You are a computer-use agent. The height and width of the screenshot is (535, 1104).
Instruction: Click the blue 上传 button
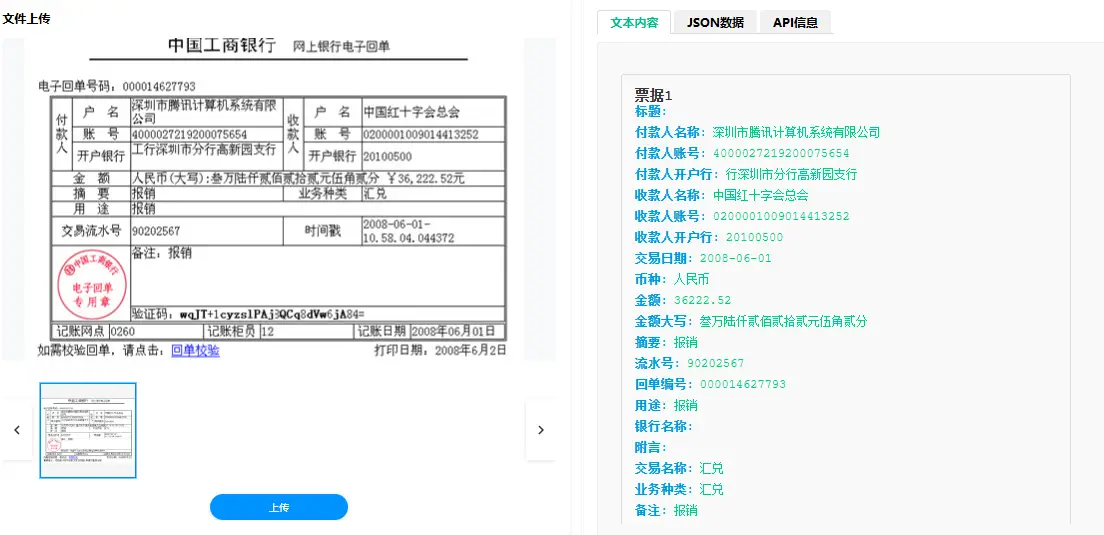tap(279, 508)
